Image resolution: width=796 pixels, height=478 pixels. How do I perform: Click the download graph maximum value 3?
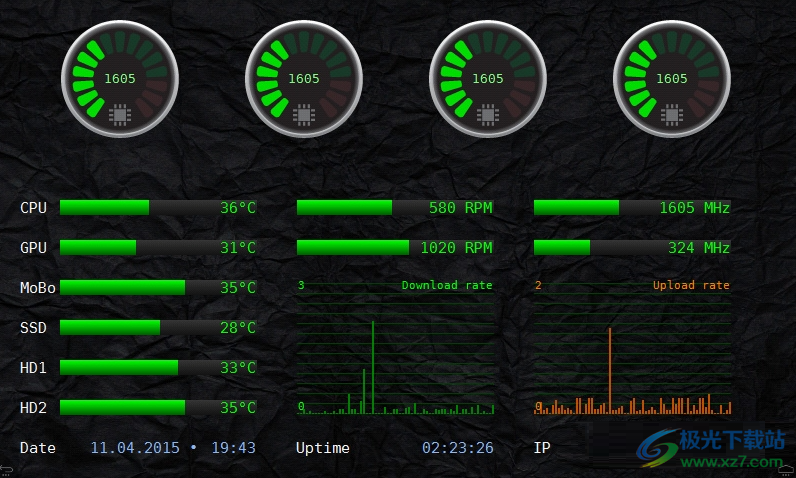pyautogui.click(x=301, y=285)
